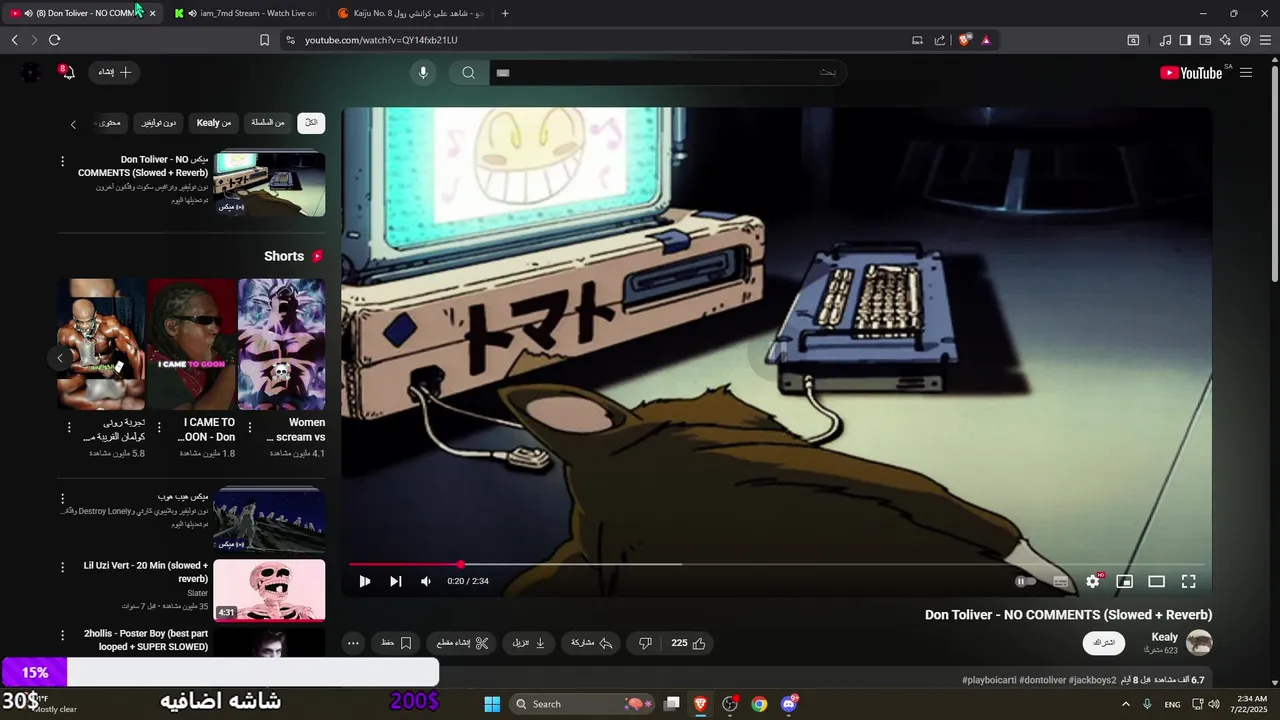
Task: Select the 'دون توليفر' filter chip
Action: pyautogui.click(x=158, y=122)
